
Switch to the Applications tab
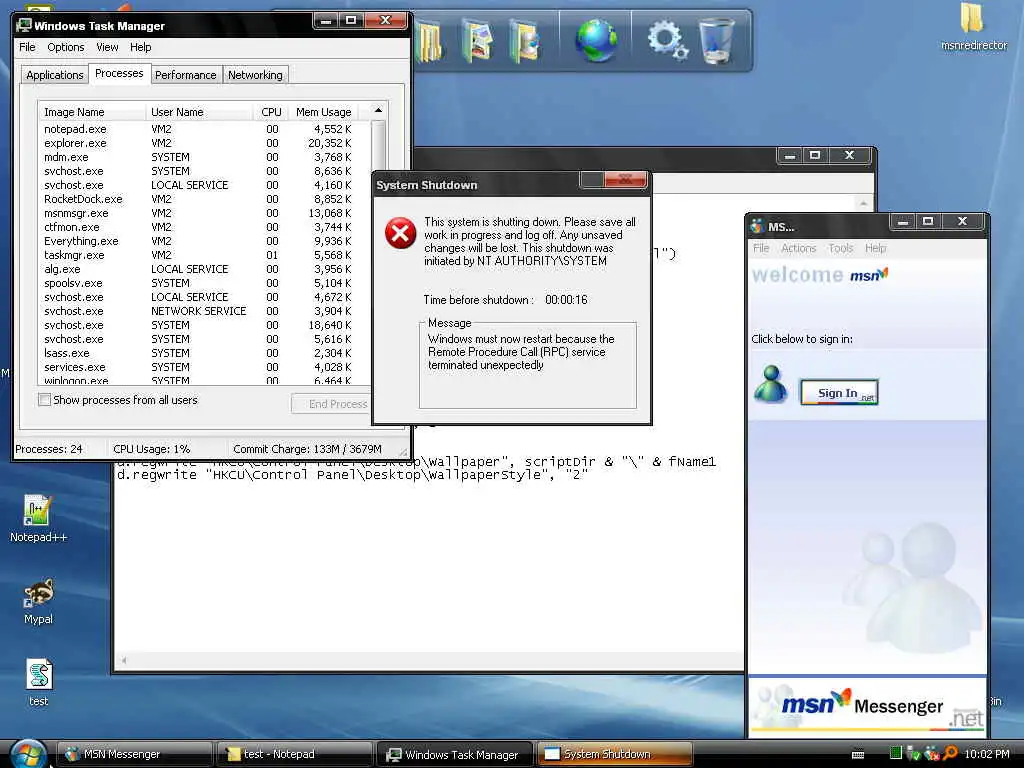click(55, 75)
